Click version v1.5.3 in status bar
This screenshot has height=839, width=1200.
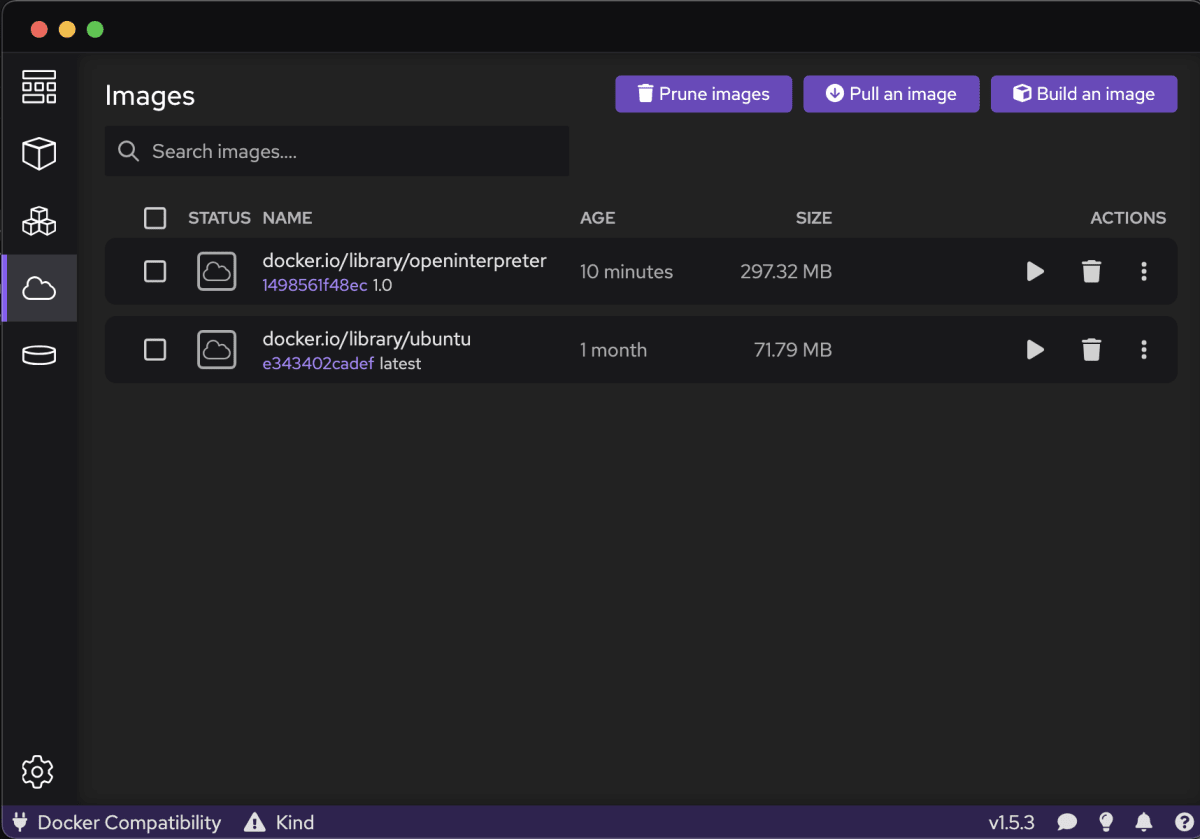click(x=1014, y=822)
